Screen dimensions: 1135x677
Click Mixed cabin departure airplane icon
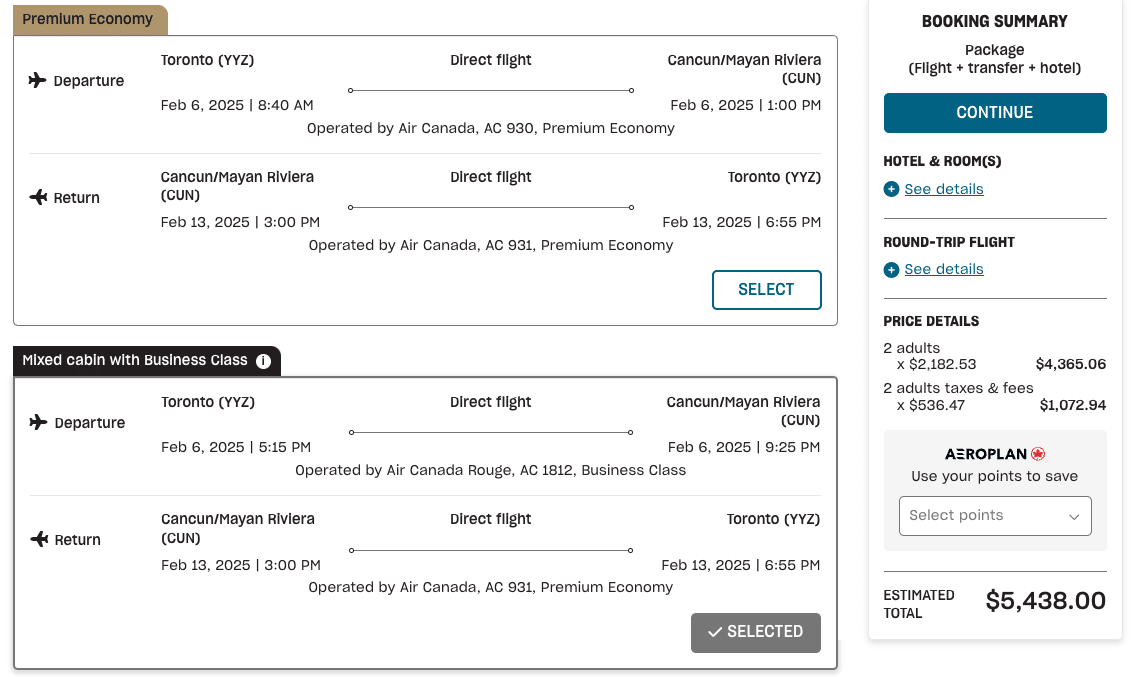click(38, 422)
